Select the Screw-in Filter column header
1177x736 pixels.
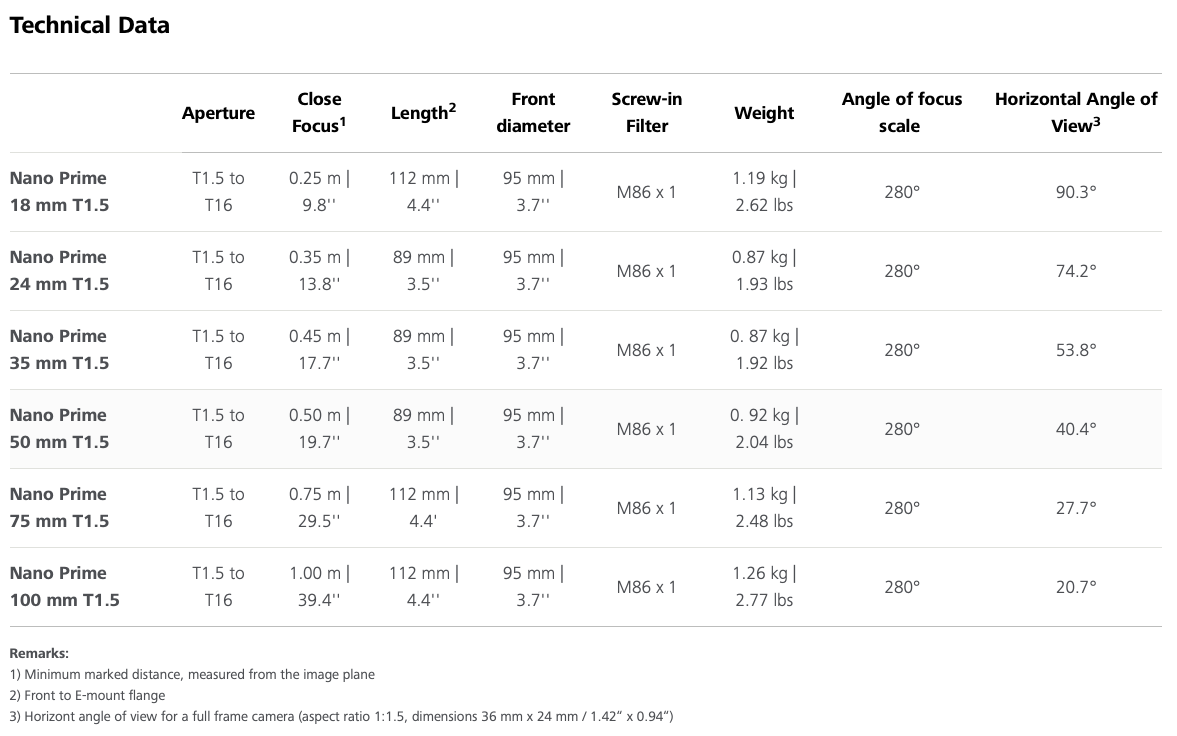(646, 112)
